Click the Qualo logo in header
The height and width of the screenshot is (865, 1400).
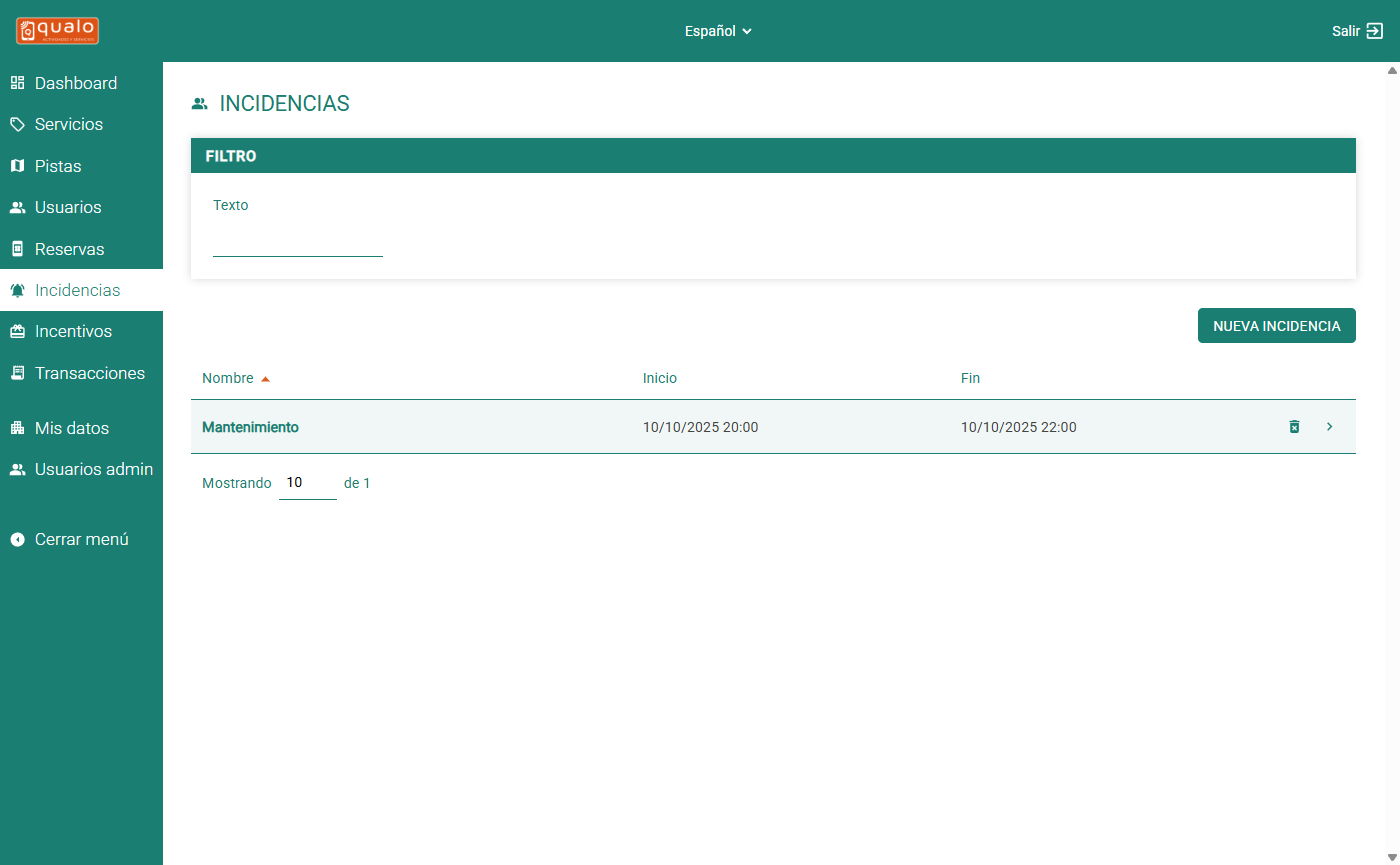coord(57,31)
